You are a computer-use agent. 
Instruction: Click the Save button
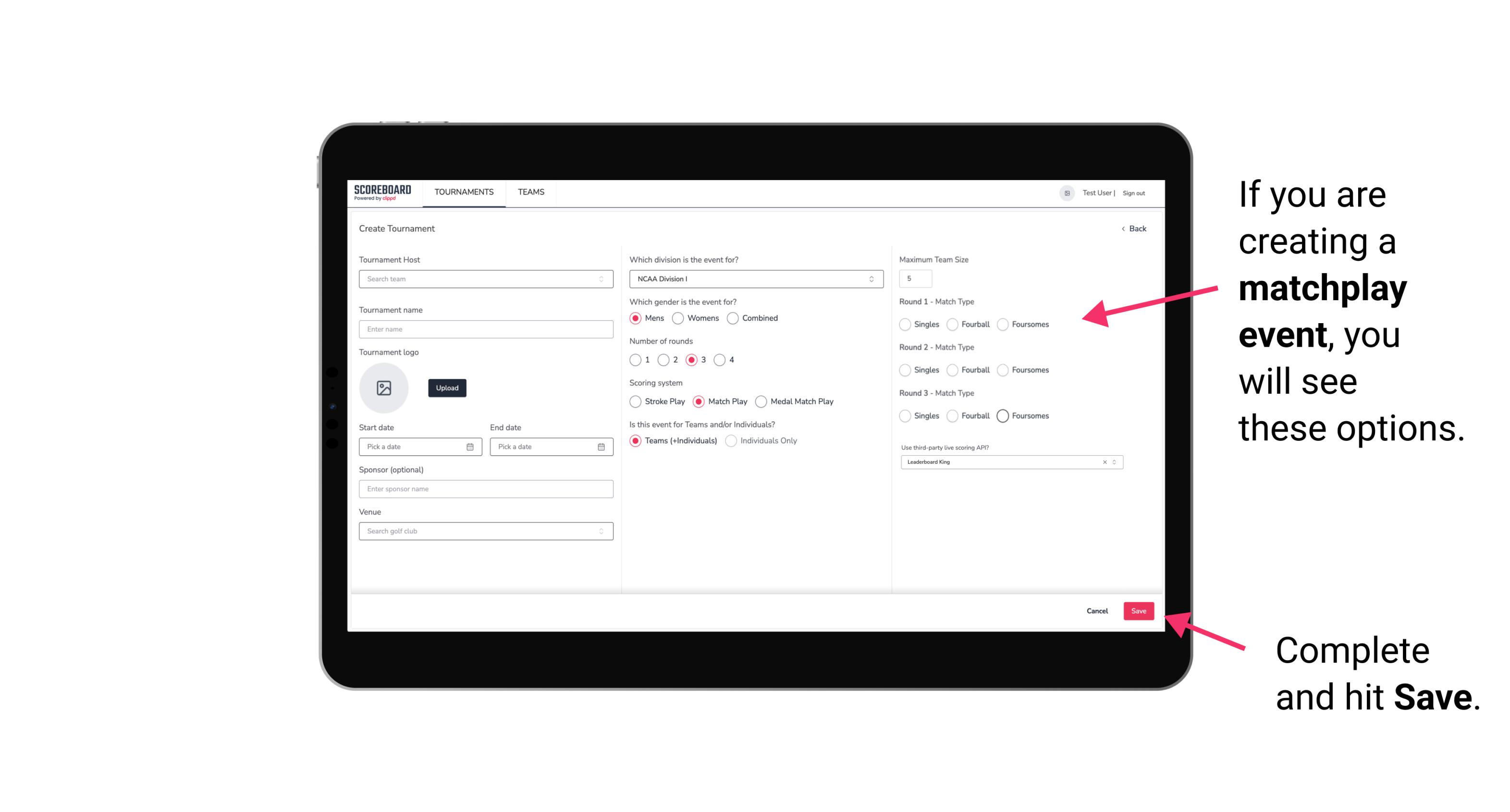1138,610
